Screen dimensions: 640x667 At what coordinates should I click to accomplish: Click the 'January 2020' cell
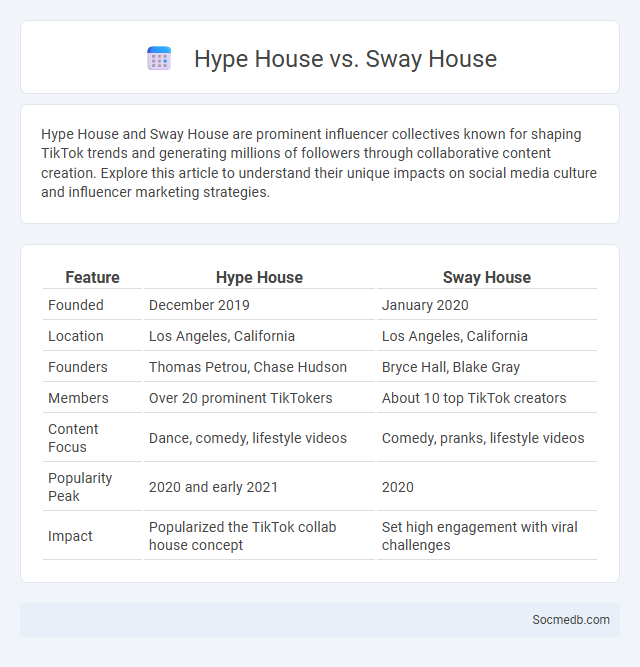[425, 305]
